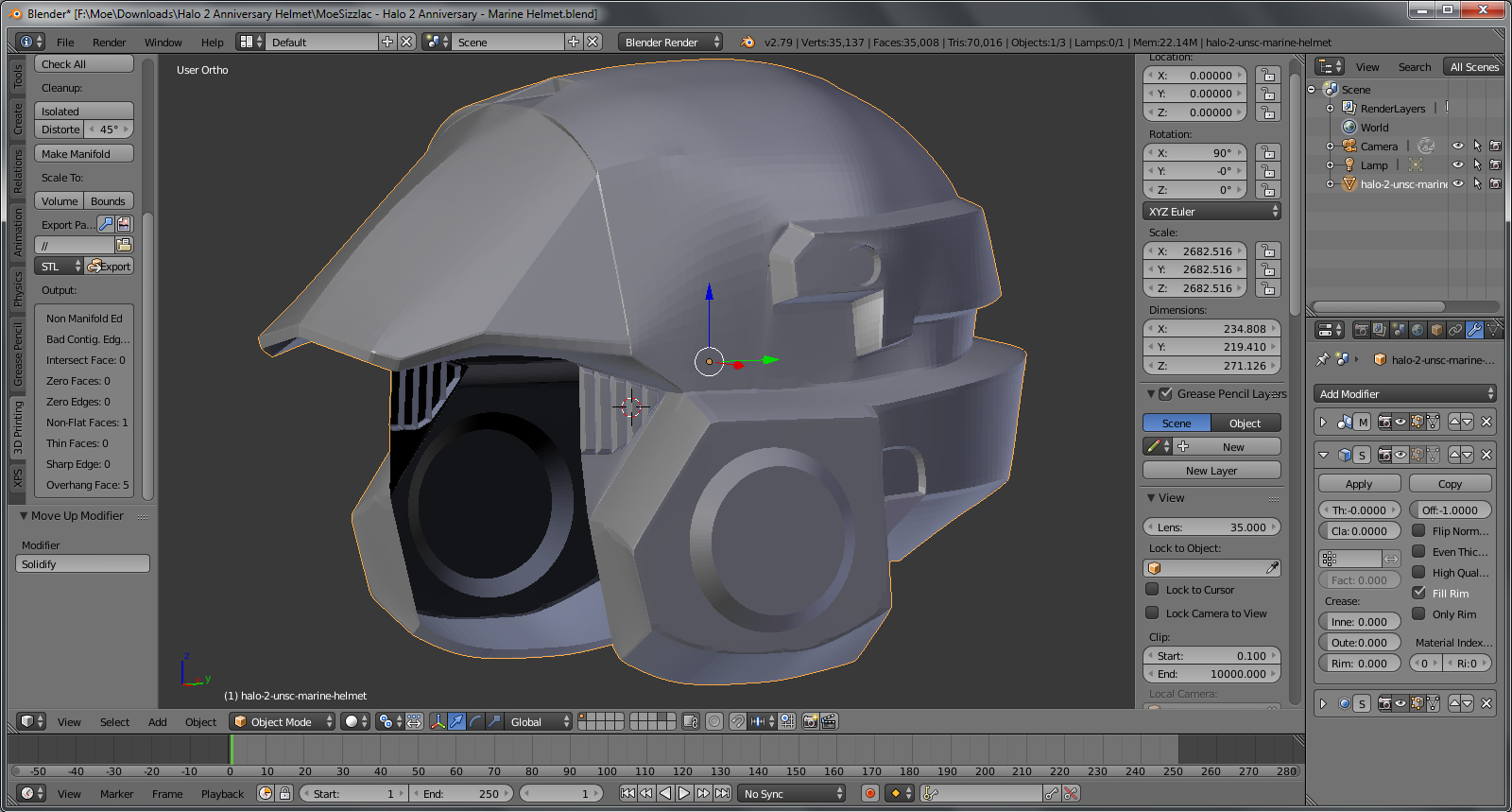Hide the Lamp using its eye icon

click(1458, 164)
